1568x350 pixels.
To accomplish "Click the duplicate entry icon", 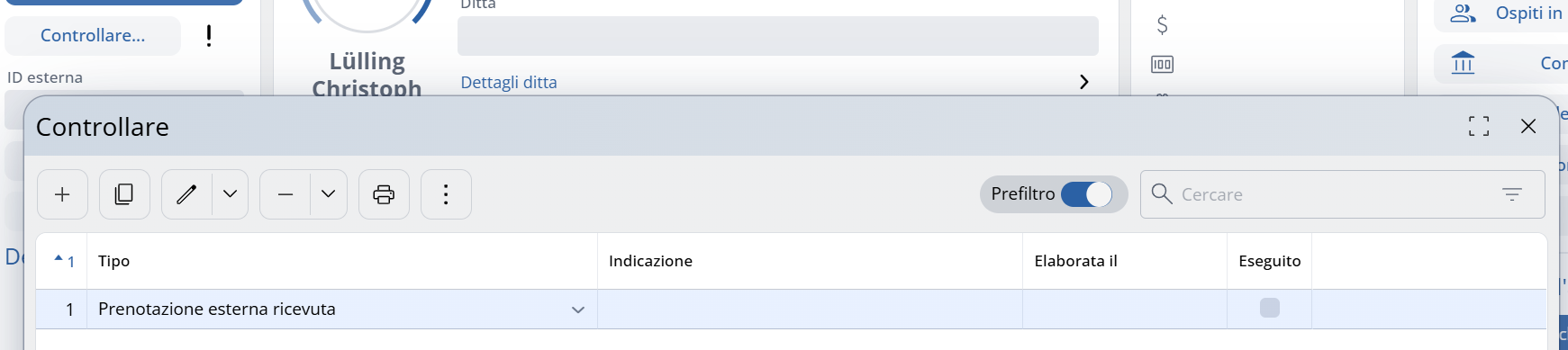I will pyautogui.click(x=124, y=194).
